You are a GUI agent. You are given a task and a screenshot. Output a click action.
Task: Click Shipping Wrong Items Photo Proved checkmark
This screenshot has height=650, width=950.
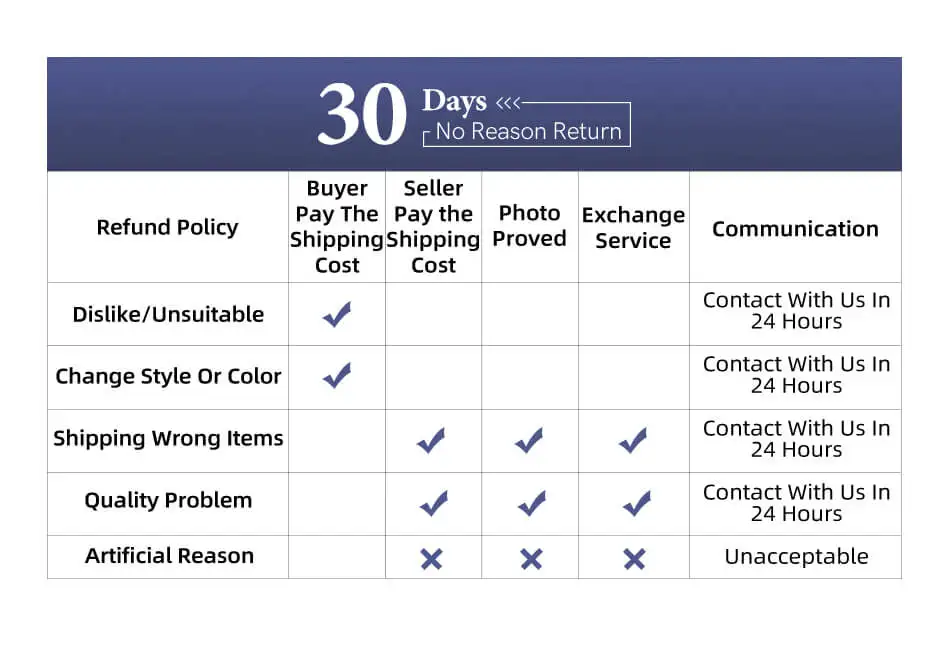pyautogui.click(x=529, y=440)
